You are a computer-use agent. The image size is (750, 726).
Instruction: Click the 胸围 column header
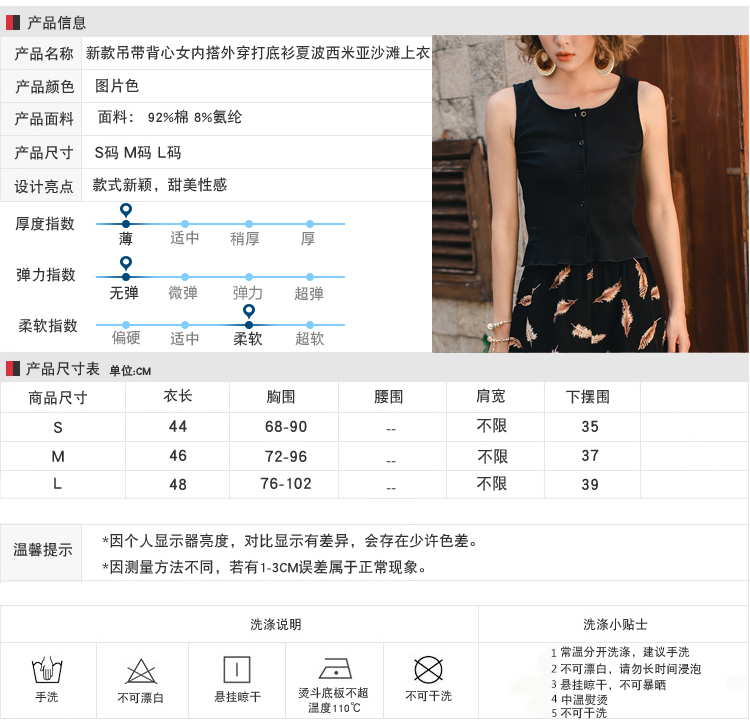click(x=281, y=396)
